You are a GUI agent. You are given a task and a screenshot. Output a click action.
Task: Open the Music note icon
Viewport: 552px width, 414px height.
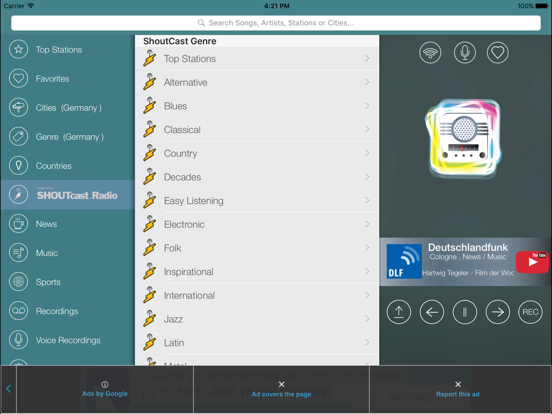click(x=18, y=253)
